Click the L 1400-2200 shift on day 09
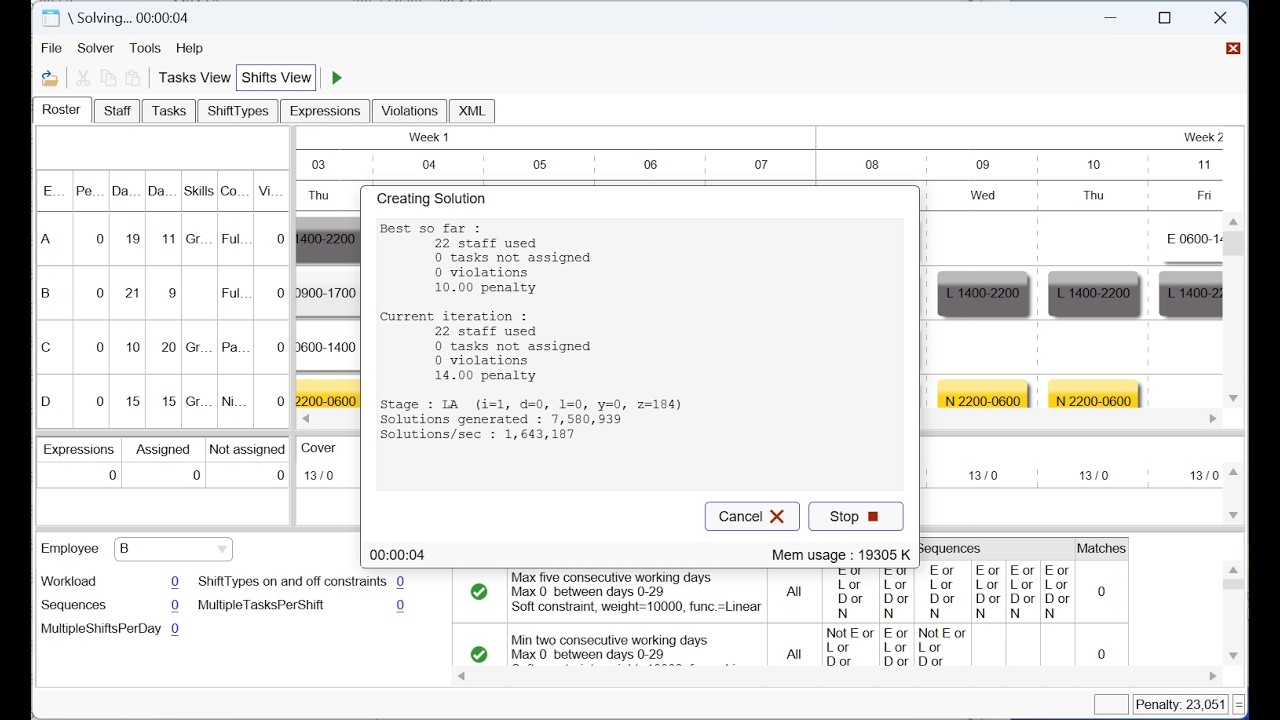The width and height of the screenshot is (1280, 720). 983,294
